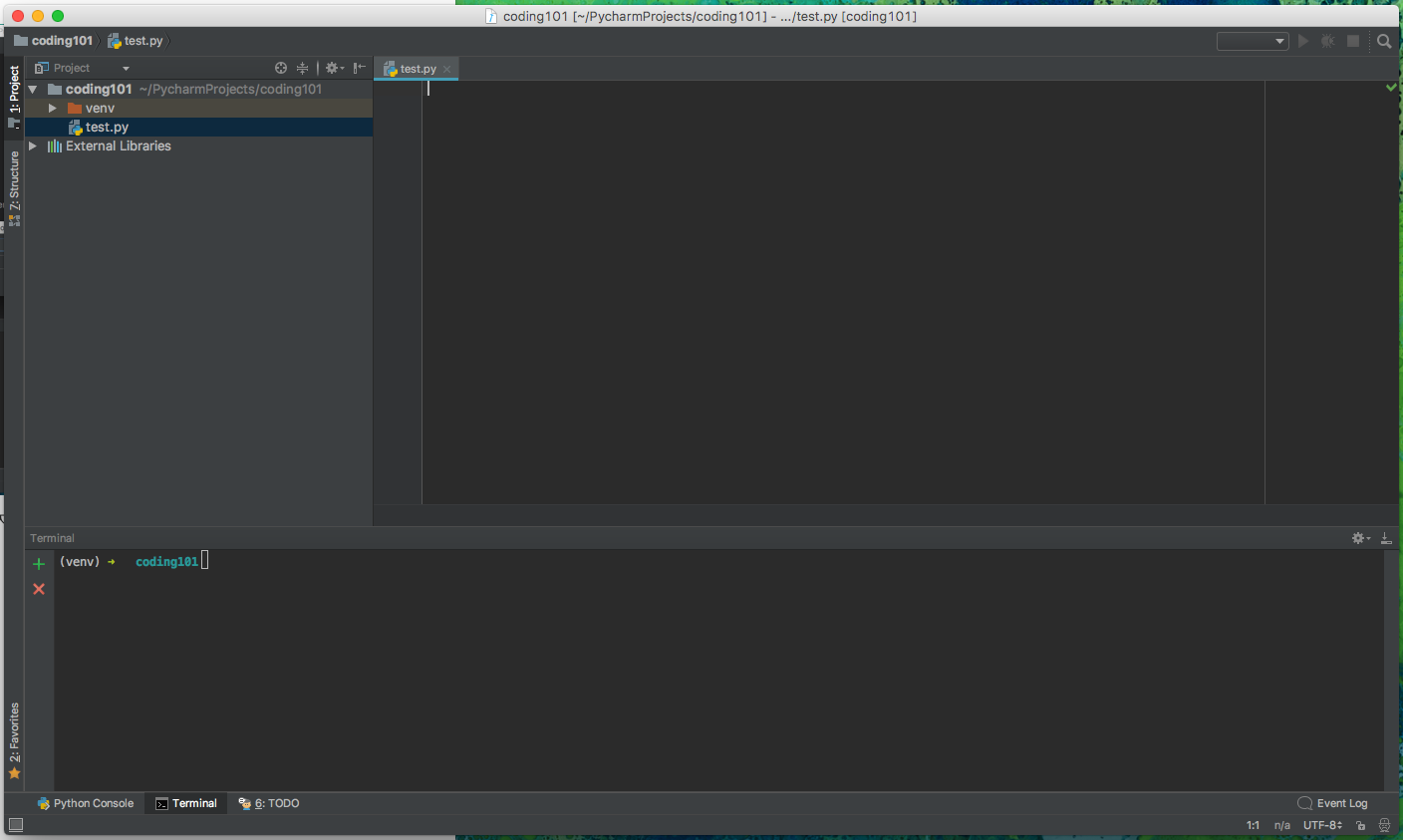The image size is (1403, 840).
Task: Click the Collapse All icon in Project panel
Action: (302, 68)
